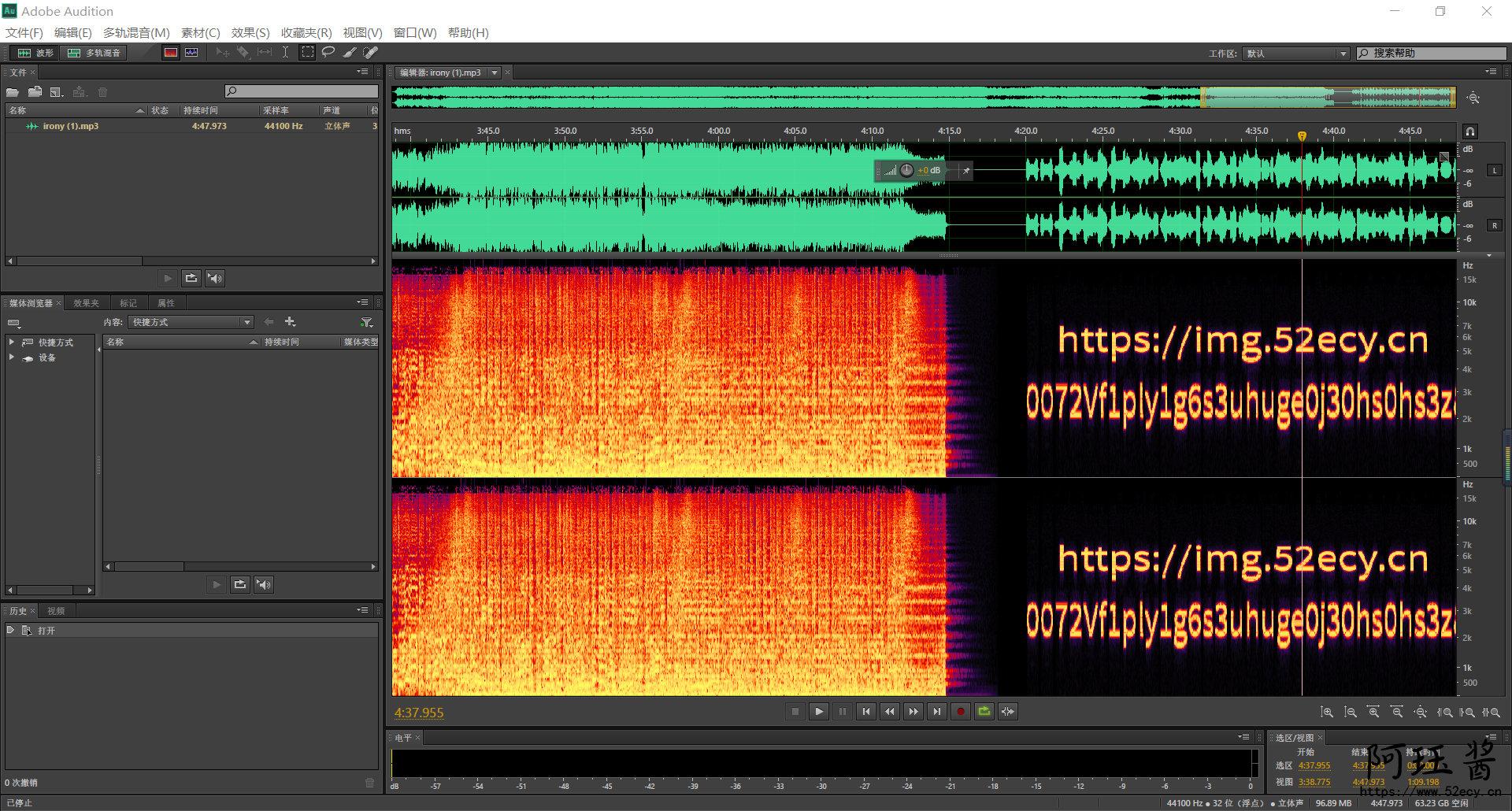Select the Spot Healing Brush tool
1512x811 pixels.
point(371,53)
